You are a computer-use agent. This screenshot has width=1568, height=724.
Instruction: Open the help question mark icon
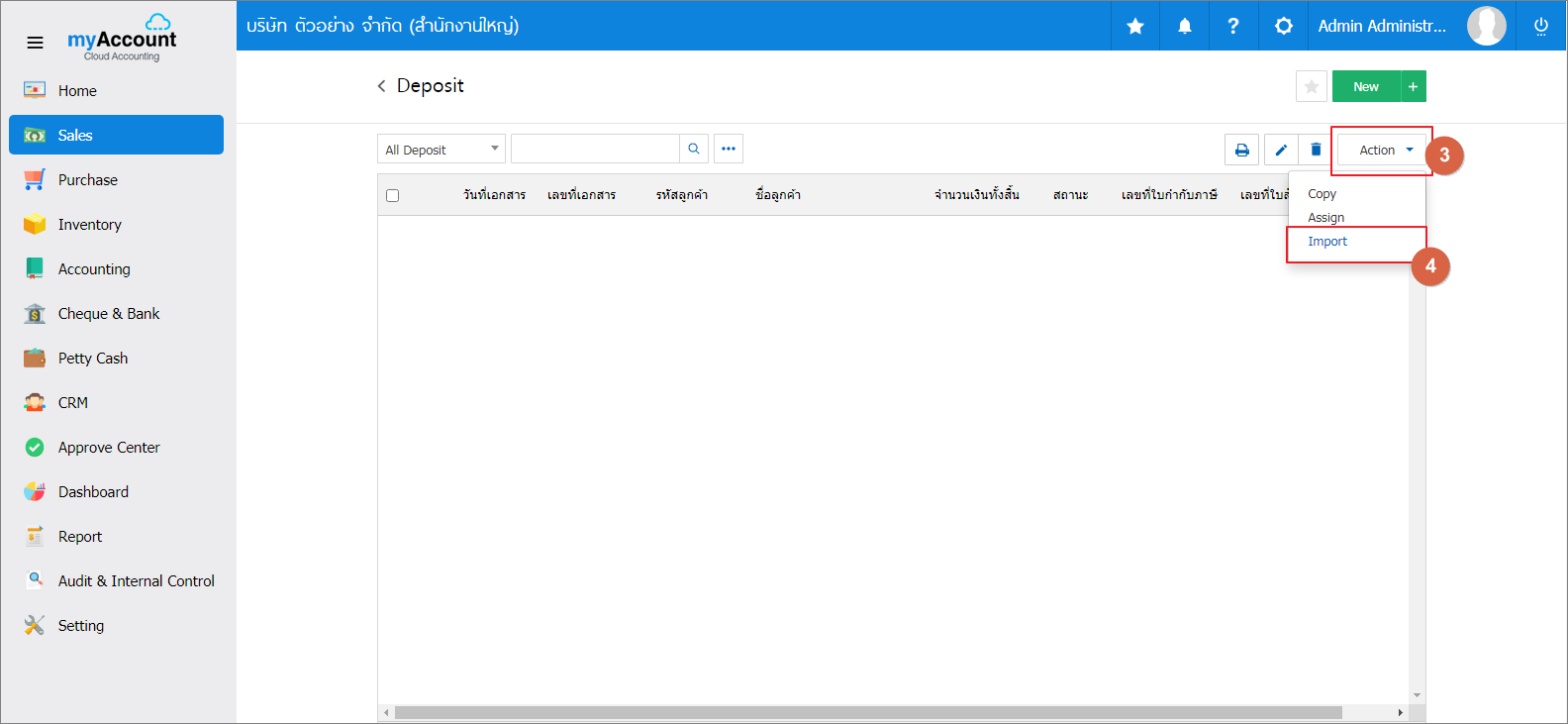(1233, 26)
